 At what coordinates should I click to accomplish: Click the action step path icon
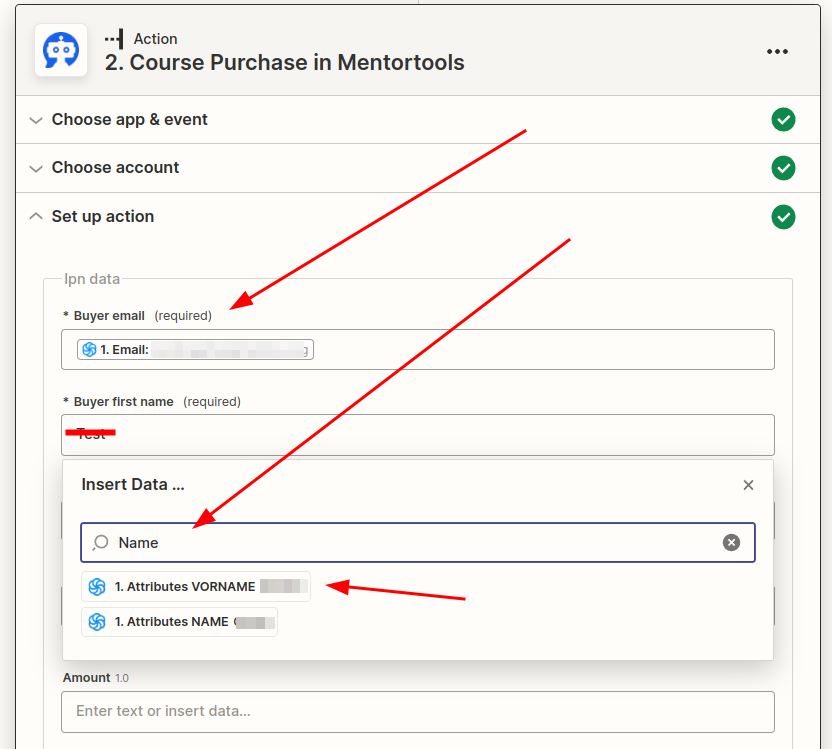point(114,39)
